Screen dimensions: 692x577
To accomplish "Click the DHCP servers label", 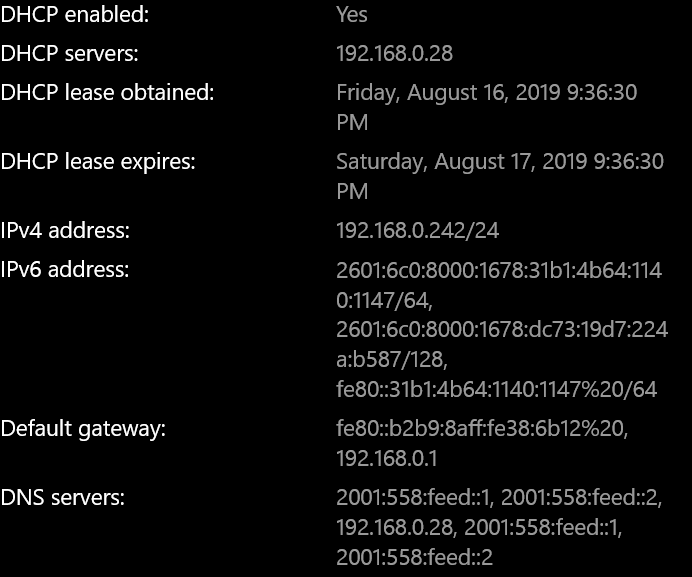I will click(x=69, y=53).
